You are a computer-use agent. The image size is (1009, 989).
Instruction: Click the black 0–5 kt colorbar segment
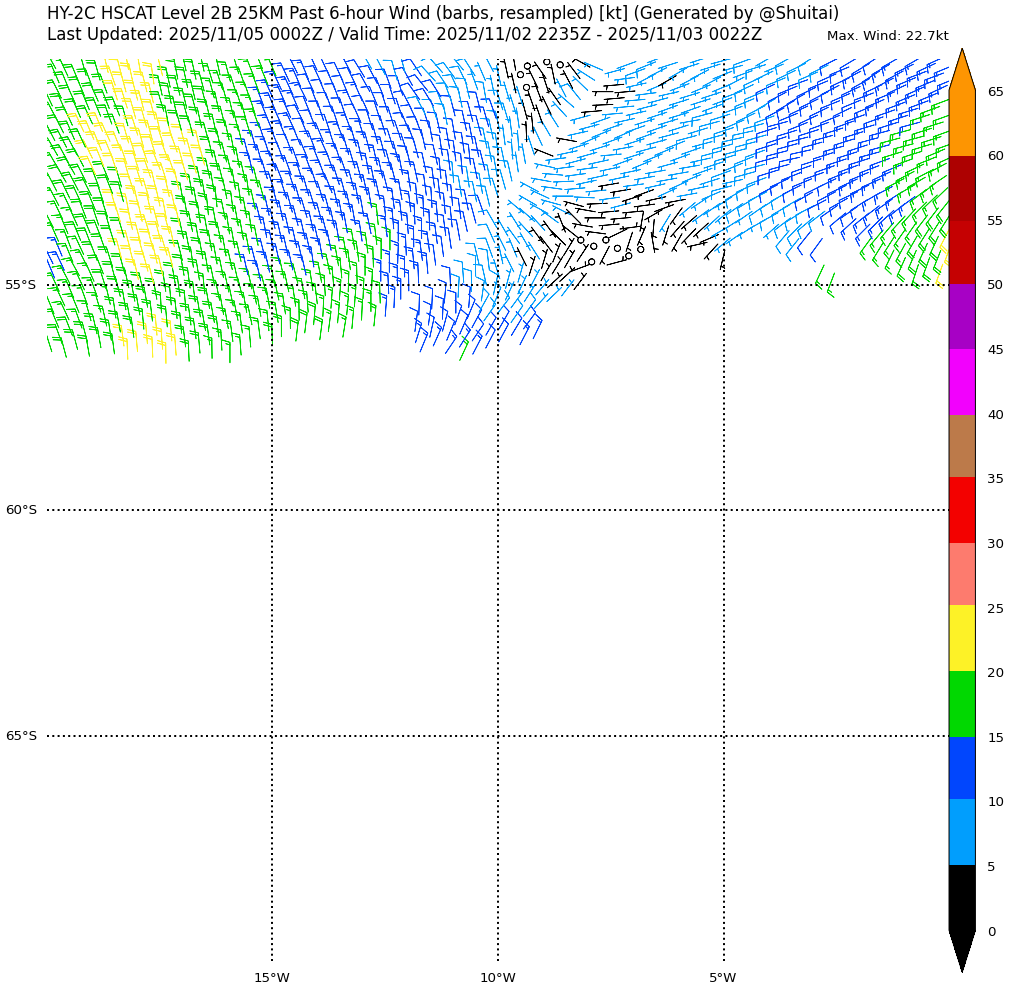(961, 898)
